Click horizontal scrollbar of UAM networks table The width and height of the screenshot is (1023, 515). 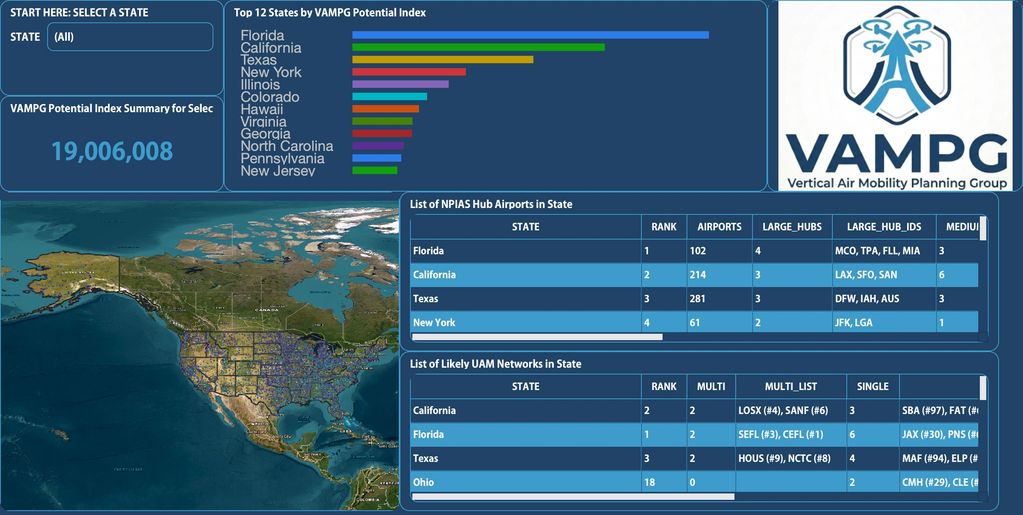[573, 497]
